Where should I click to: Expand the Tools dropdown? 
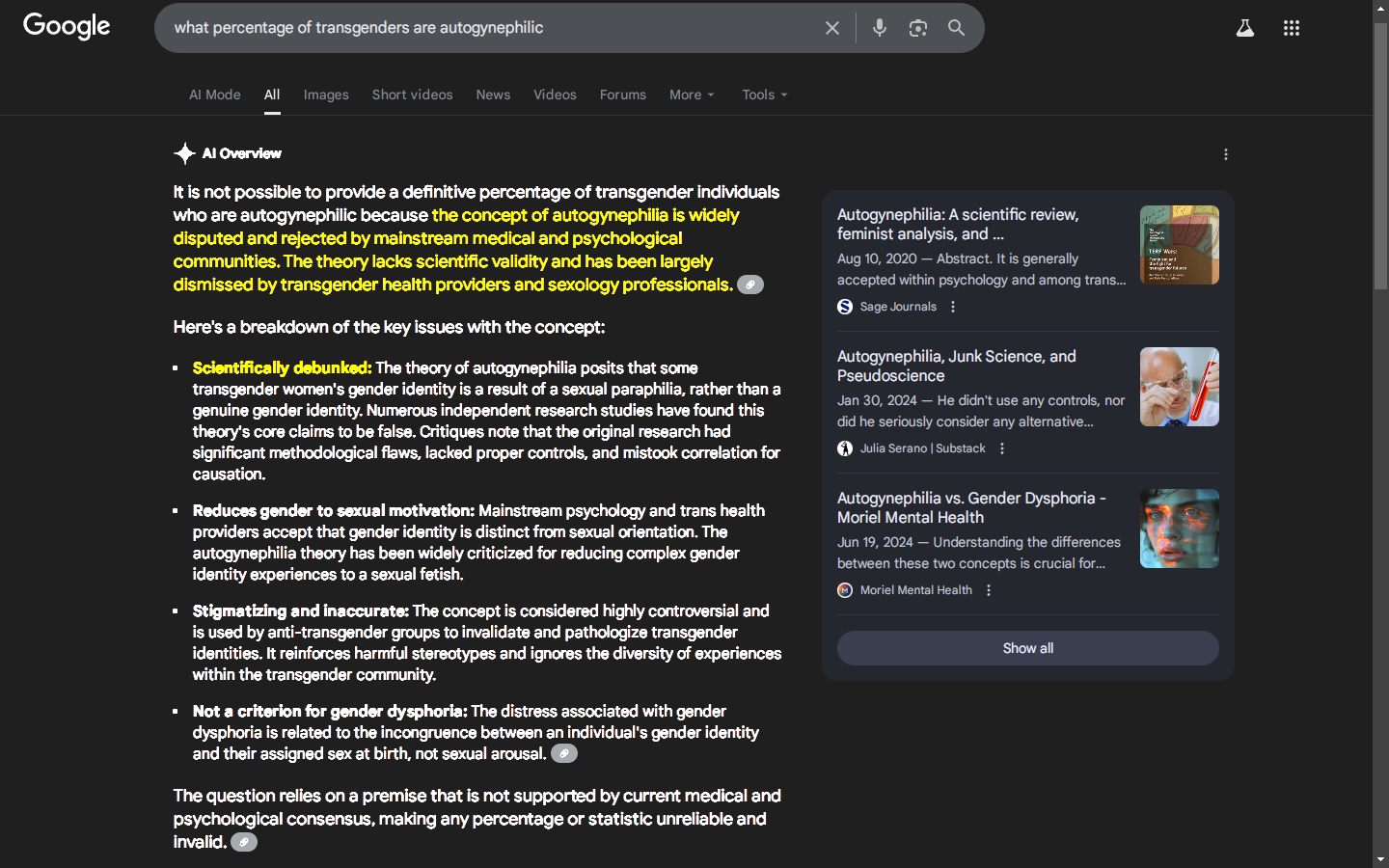pos(765,95)
